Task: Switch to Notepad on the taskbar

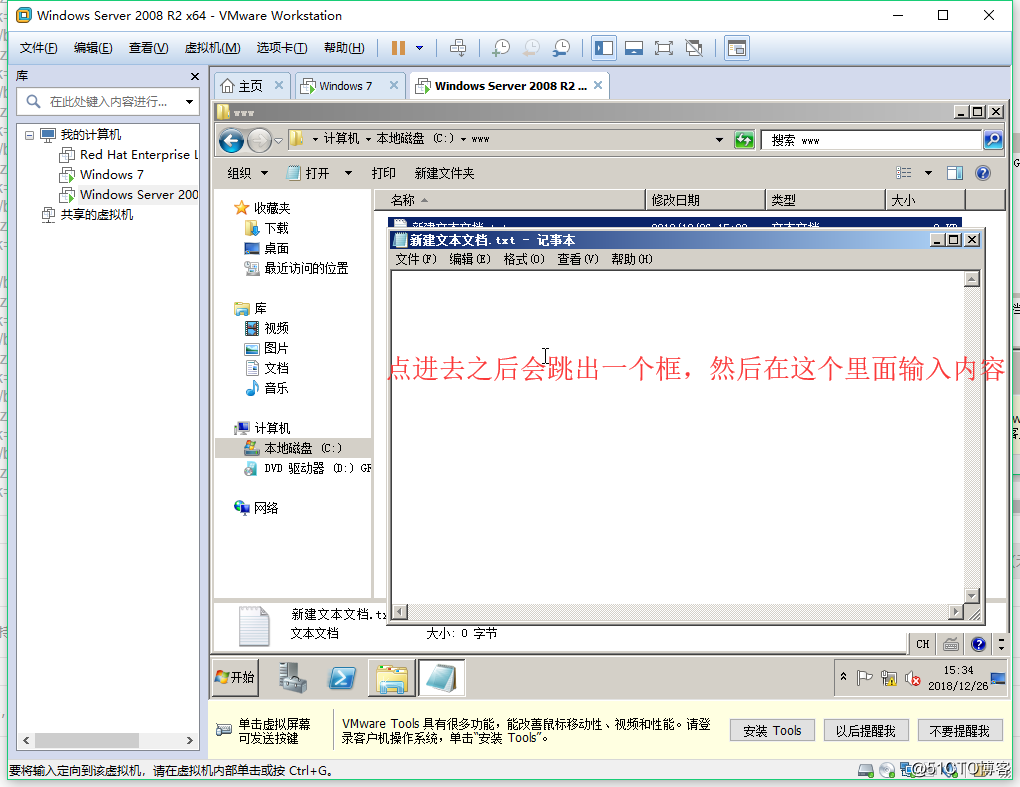Action: tap(441, 678)
